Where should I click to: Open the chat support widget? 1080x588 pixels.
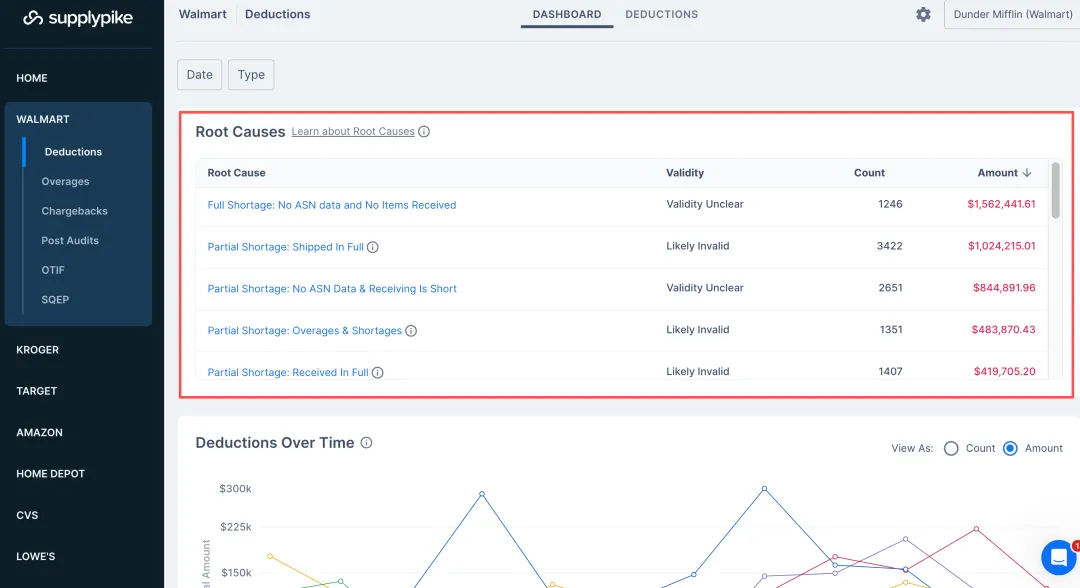coord(1057,557)
